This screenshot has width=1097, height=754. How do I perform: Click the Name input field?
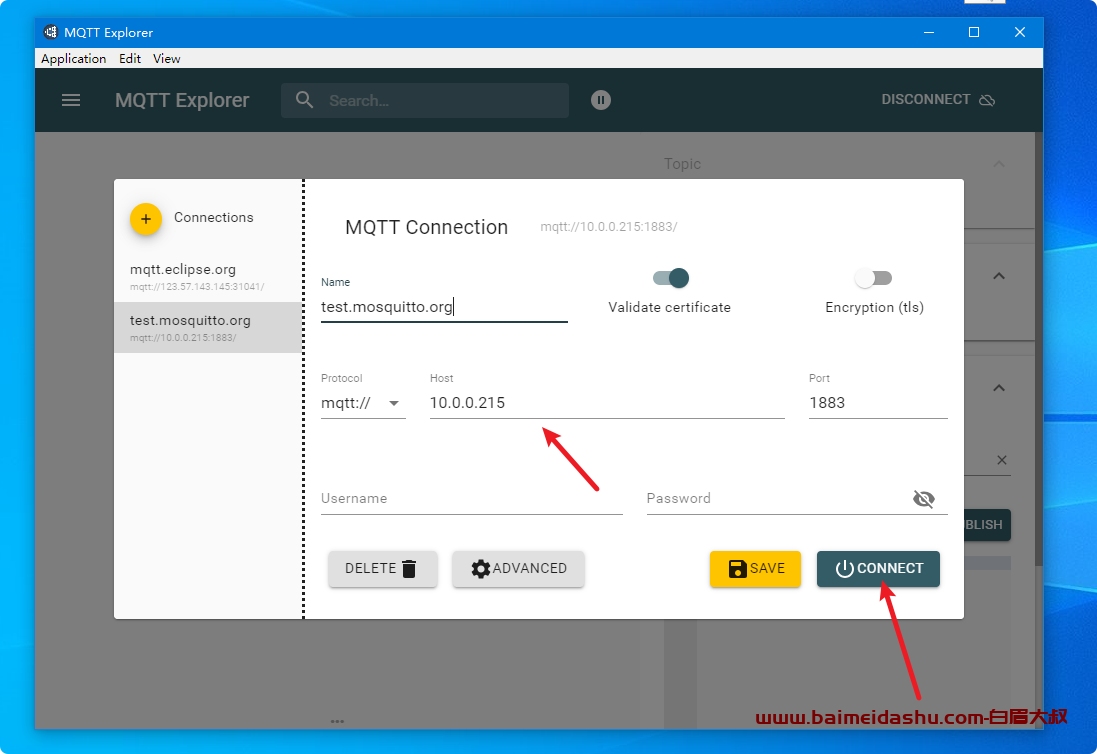coord(444,307)
